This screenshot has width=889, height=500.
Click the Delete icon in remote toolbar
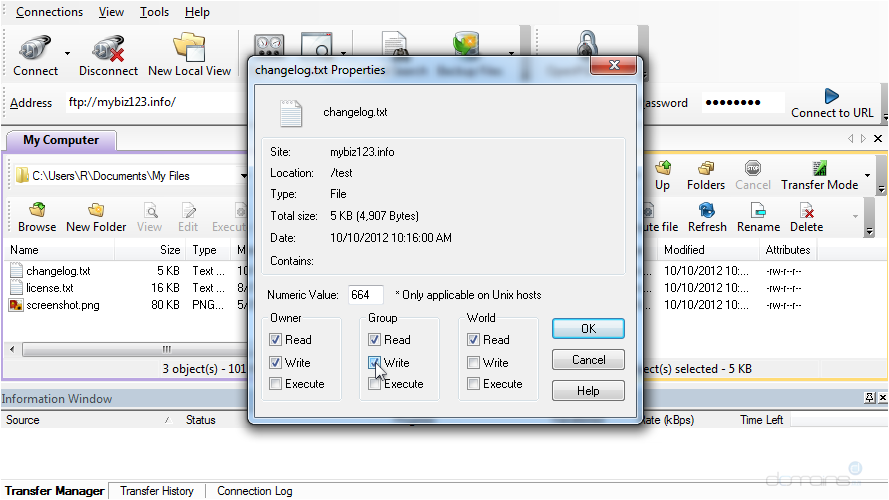coord(806,212)
